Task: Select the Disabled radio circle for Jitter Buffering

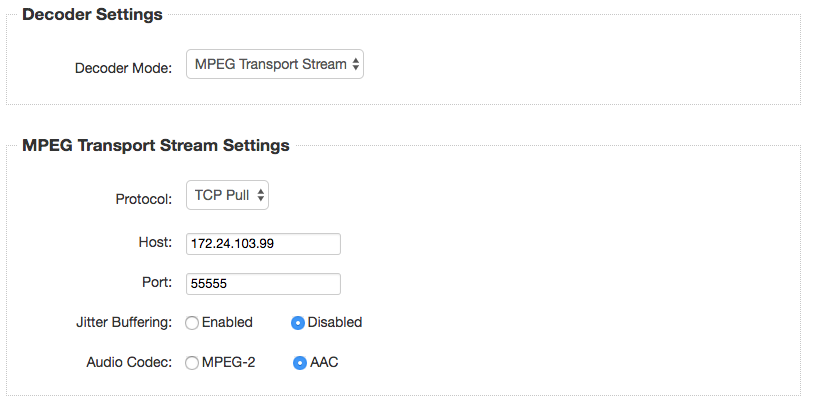Action: coord(298,323)
